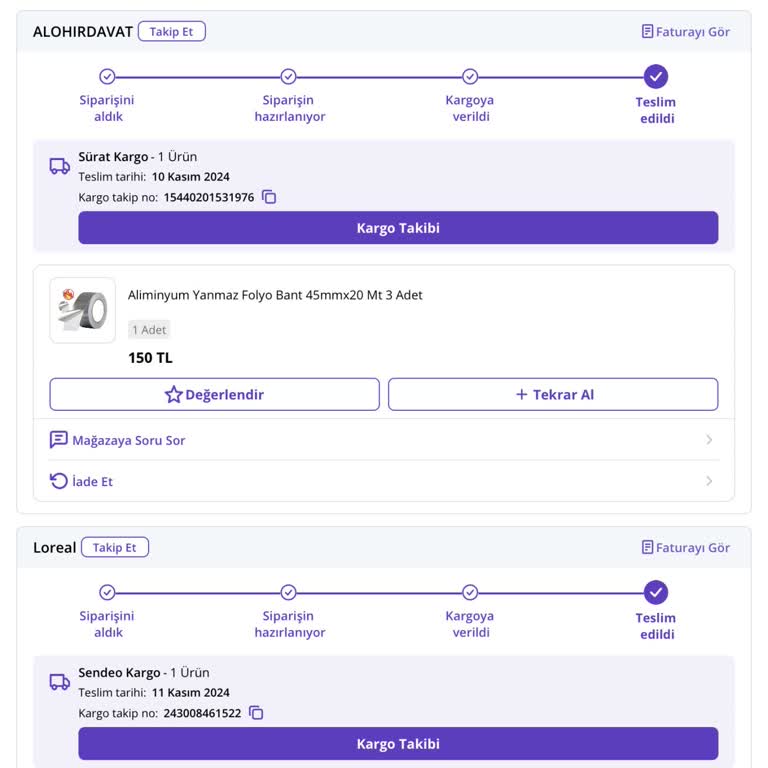The width and height of the screenshot is (768, 768).
Task: Click the Sürat Kargo truck icon
Action: tap(59, 166)
